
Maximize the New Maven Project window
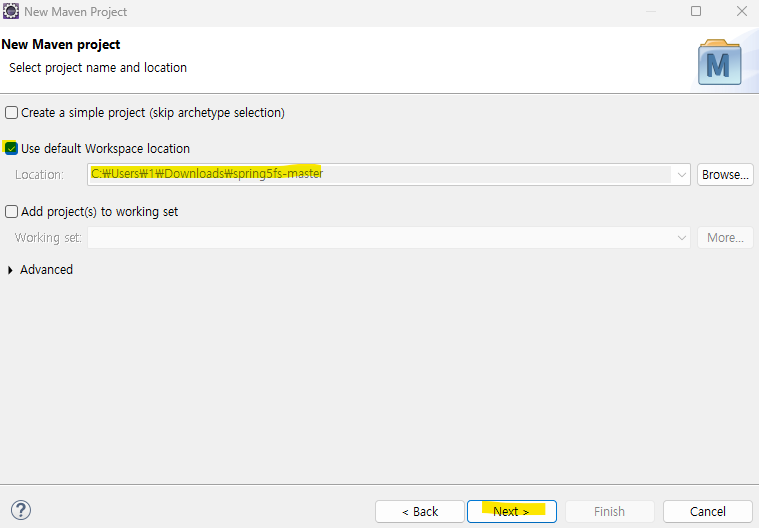[x=696, y=11]
